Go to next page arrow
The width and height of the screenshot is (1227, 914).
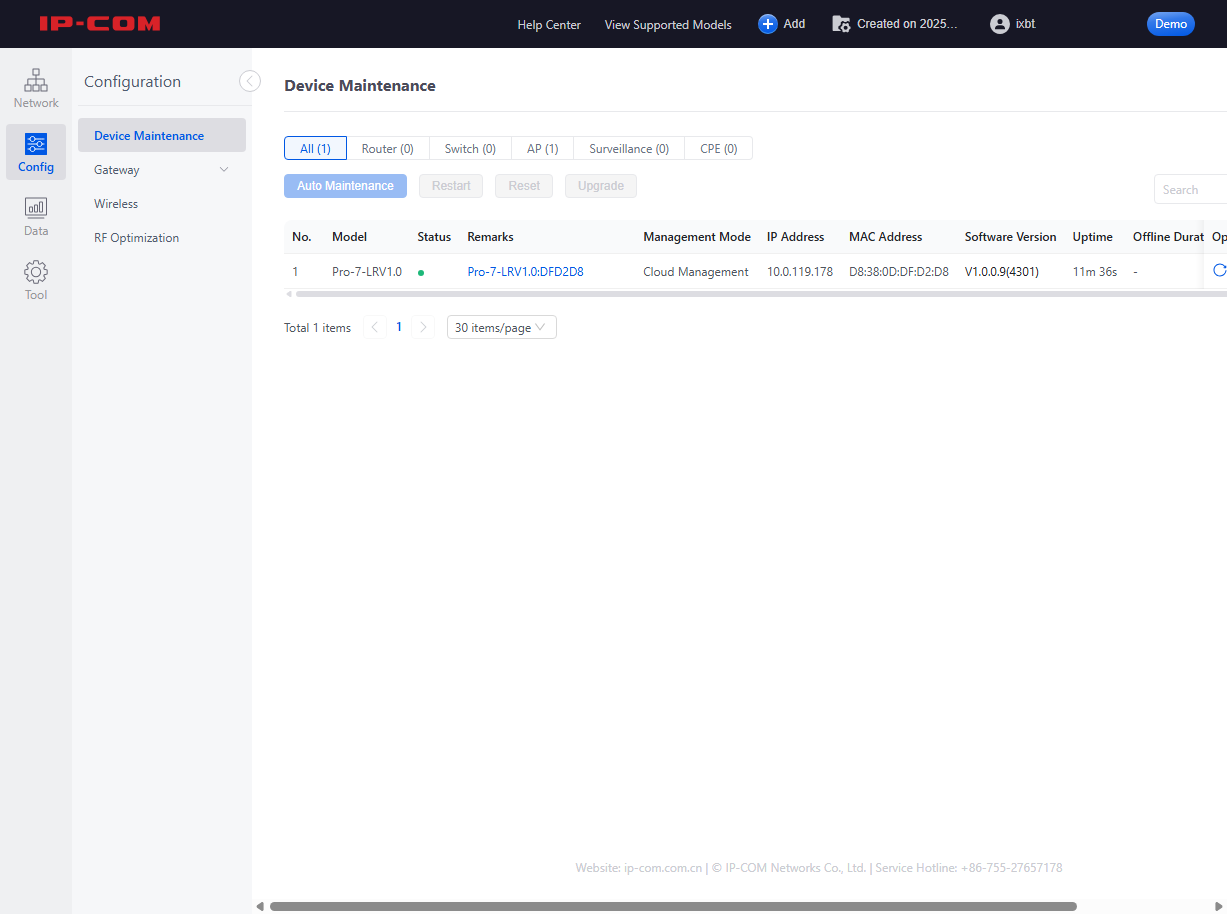tap(423, 327)
